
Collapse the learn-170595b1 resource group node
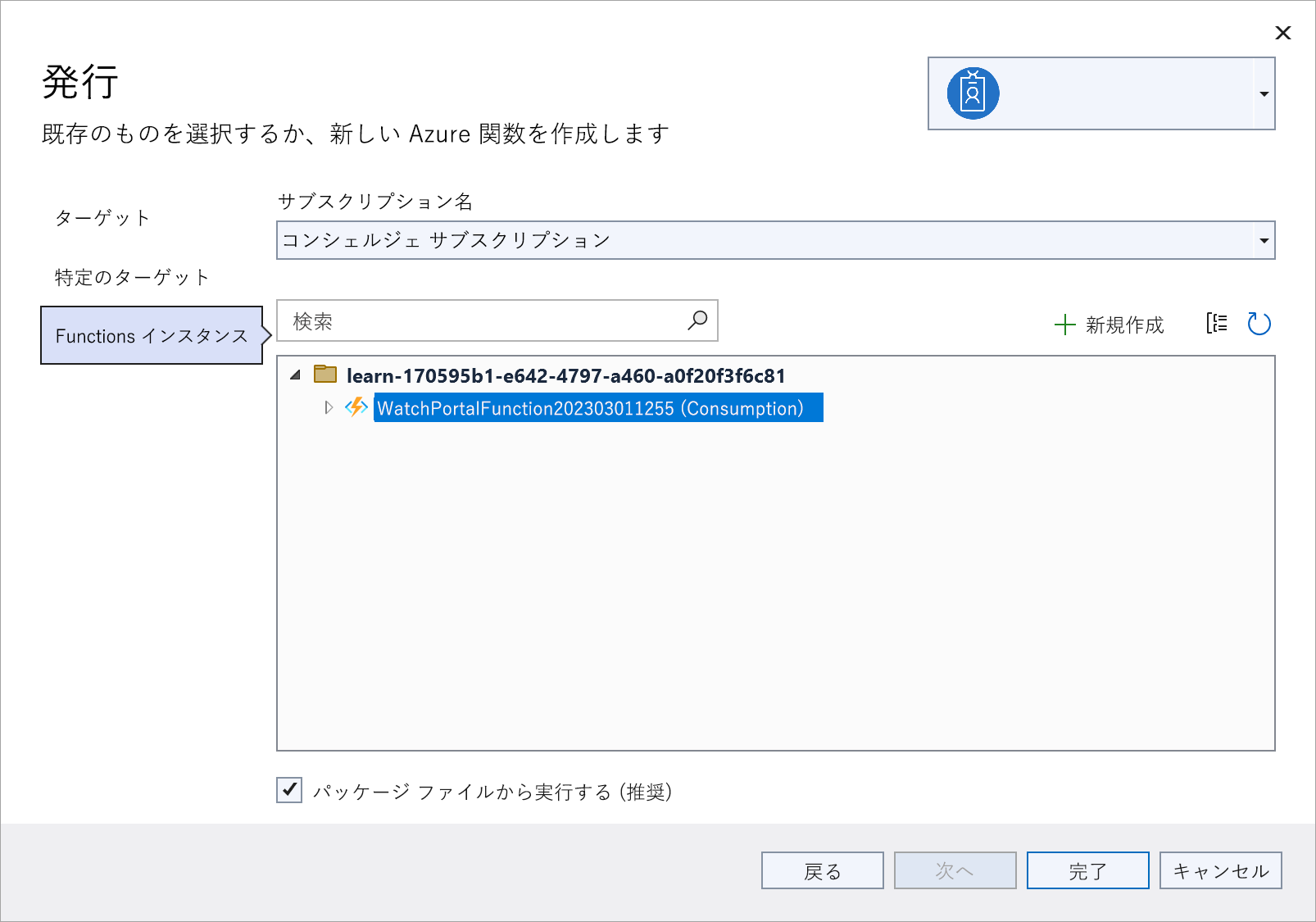[x=295, y=375]
